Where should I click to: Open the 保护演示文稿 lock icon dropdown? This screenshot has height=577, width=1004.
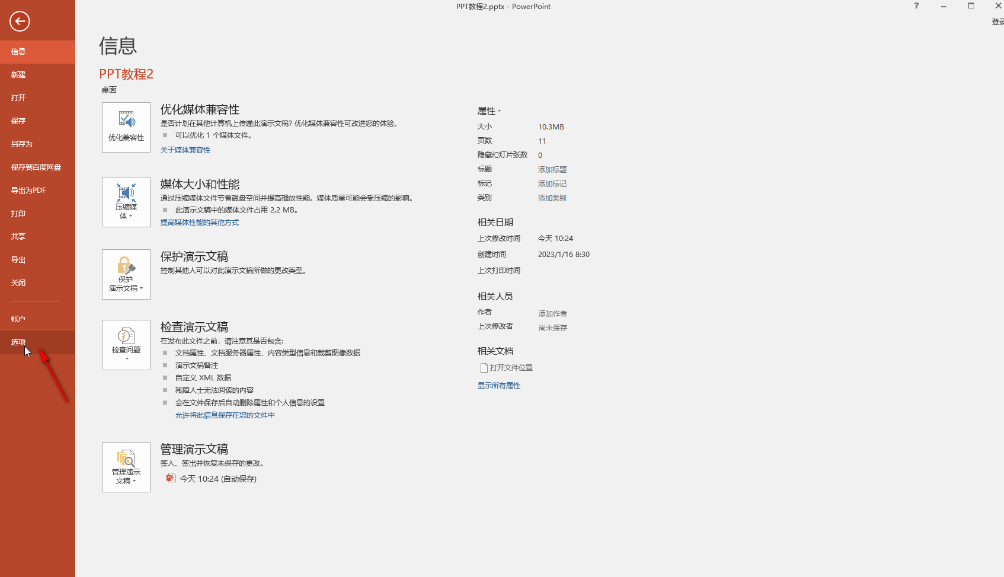pyautogui.click(x=126, y=274)
